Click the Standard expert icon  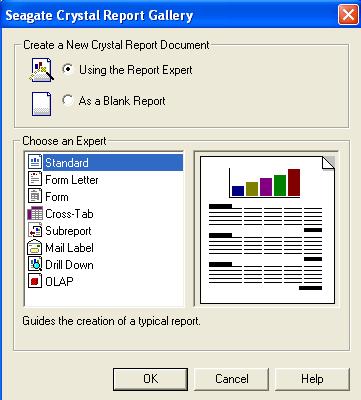point(35,162)
